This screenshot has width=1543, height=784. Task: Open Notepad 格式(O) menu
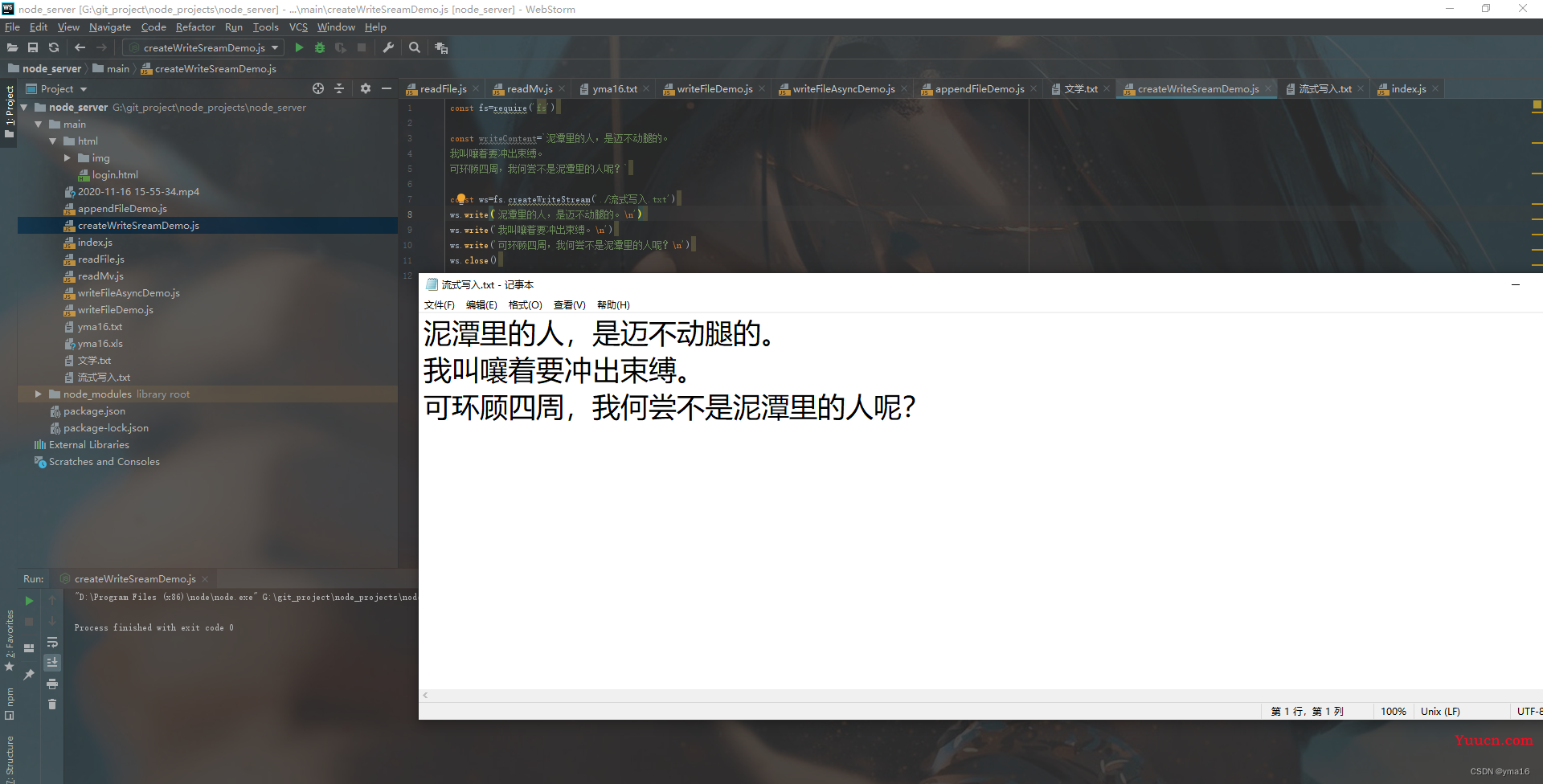click(x=526, y=305)
